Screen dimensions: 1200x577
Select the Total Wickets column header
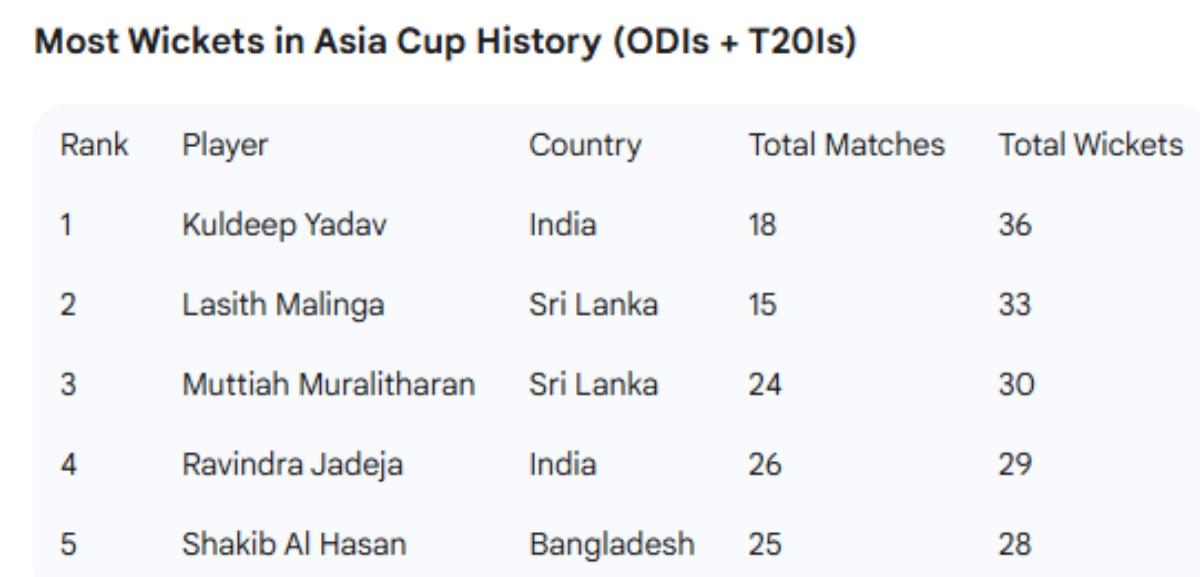1090,145
